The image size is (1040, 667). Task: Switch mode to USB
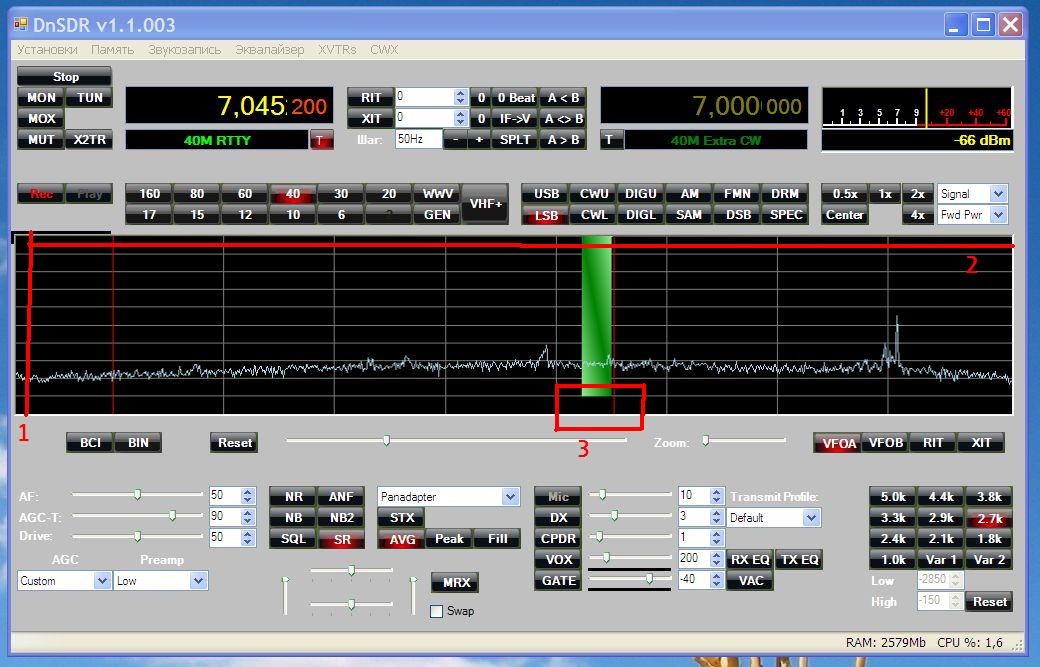click(x=546, y=194)
